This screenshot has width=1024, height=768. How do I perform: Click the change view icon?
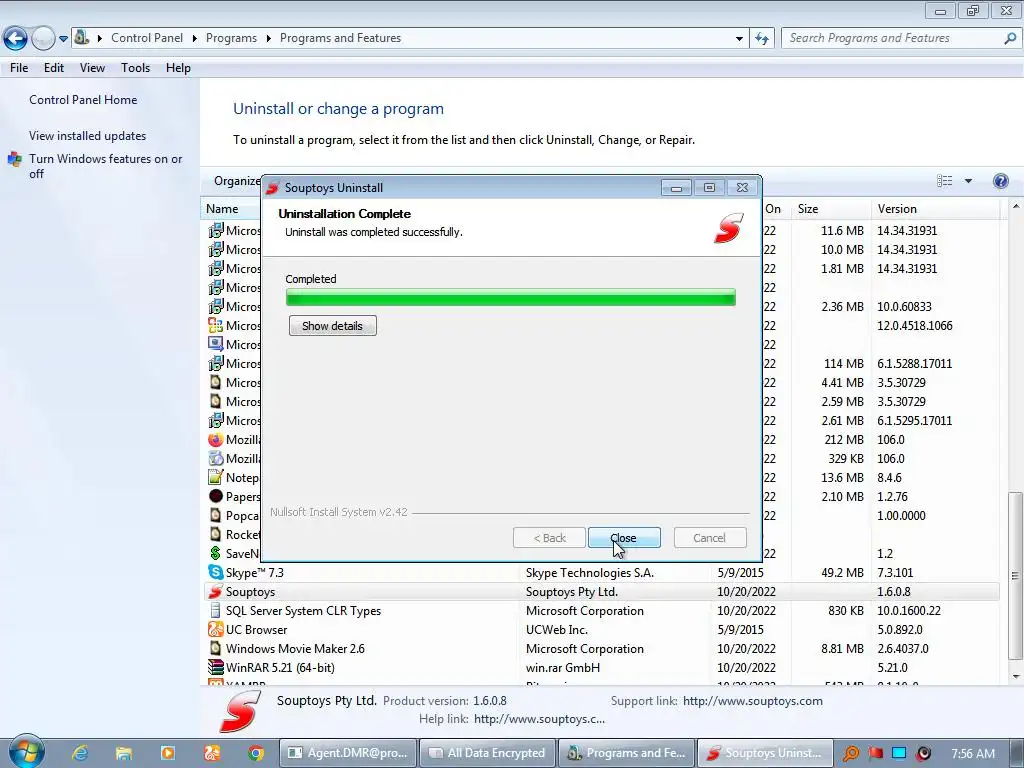944,181
